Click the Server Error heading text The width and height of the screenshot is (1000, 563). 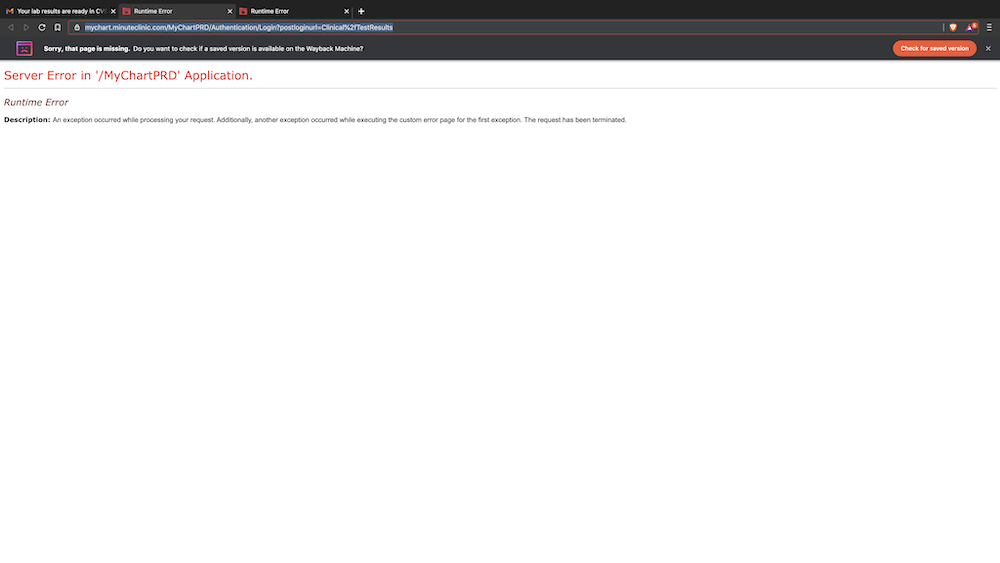point(128,75)
